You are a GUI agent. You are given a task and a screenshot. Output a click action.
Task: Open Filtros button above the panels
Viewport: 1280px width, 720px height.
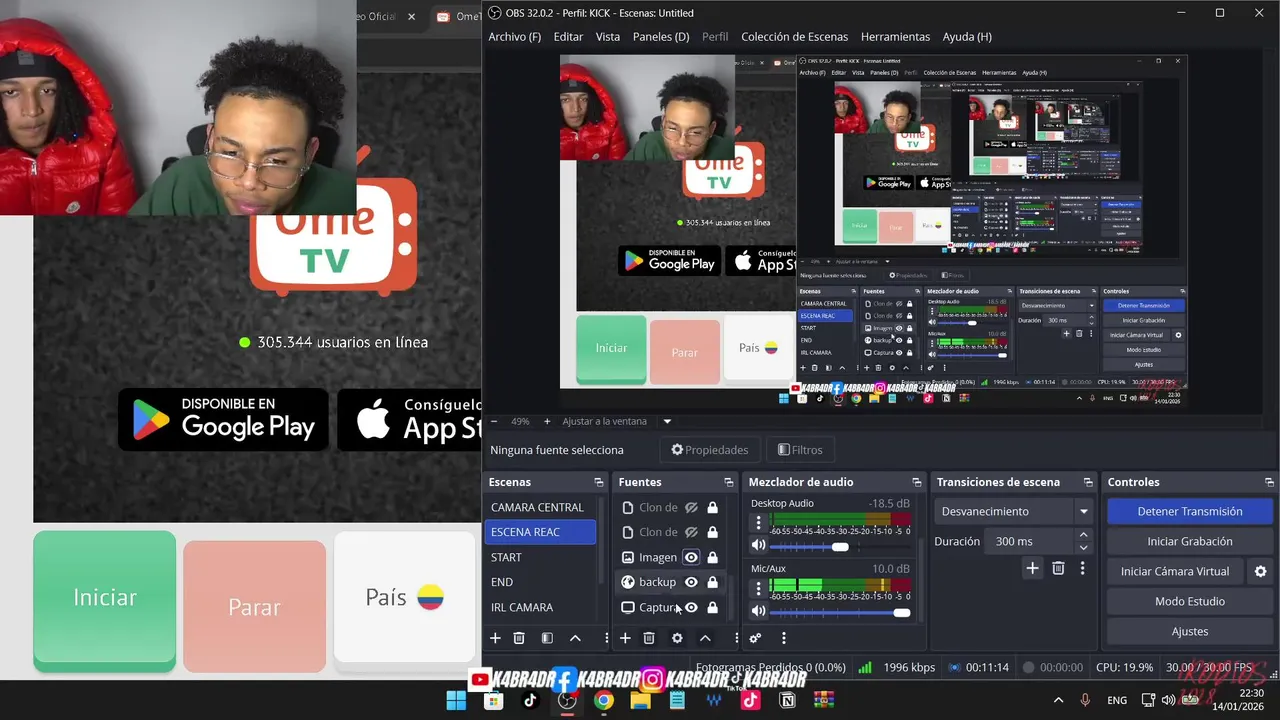point(799,450)
